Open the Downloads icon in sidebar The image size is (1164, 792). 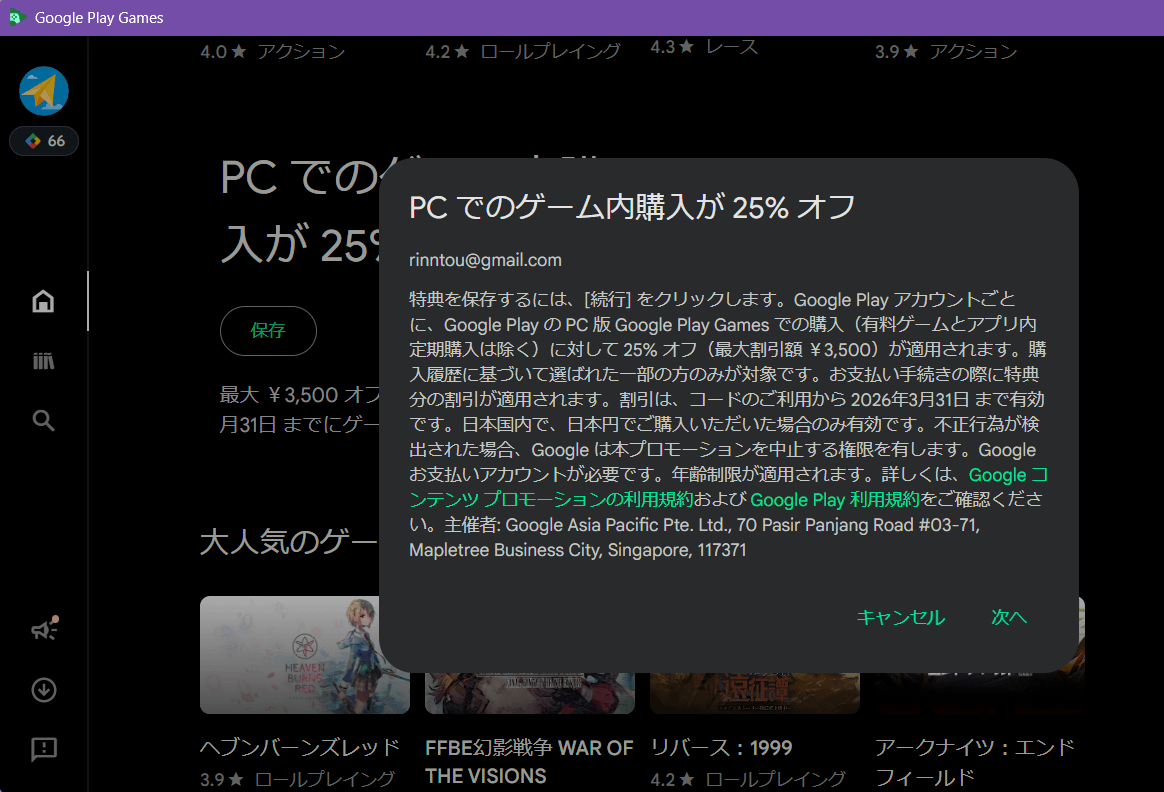point(43,690)
